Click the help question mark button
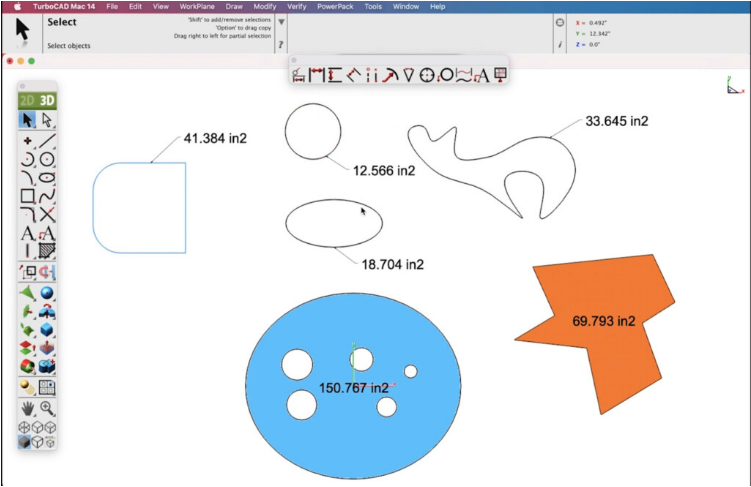This screenshot has height=487, width=751. [281, 45]
